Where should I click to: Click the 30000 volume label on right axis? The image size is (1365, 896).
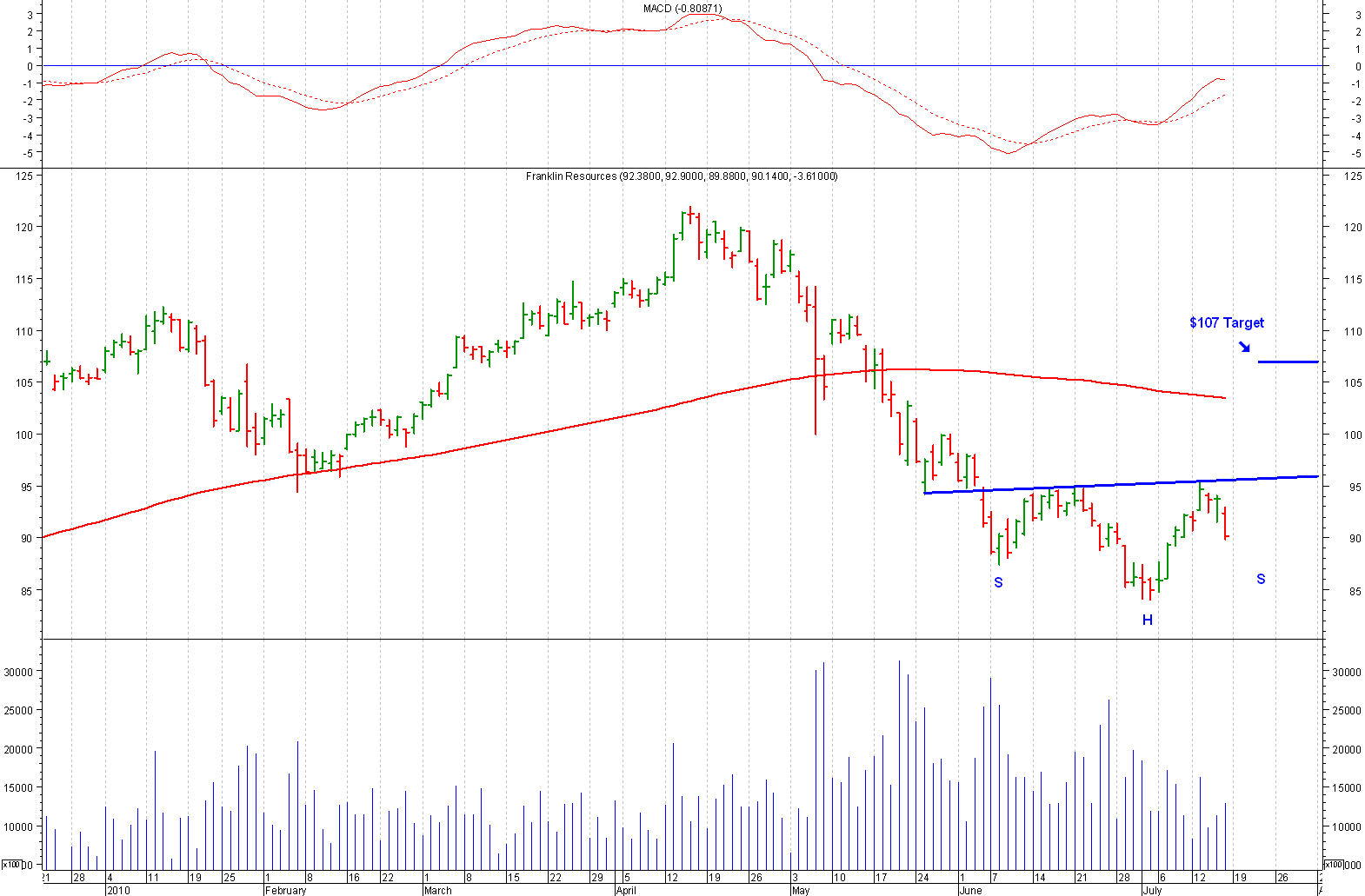point(1346,672)
